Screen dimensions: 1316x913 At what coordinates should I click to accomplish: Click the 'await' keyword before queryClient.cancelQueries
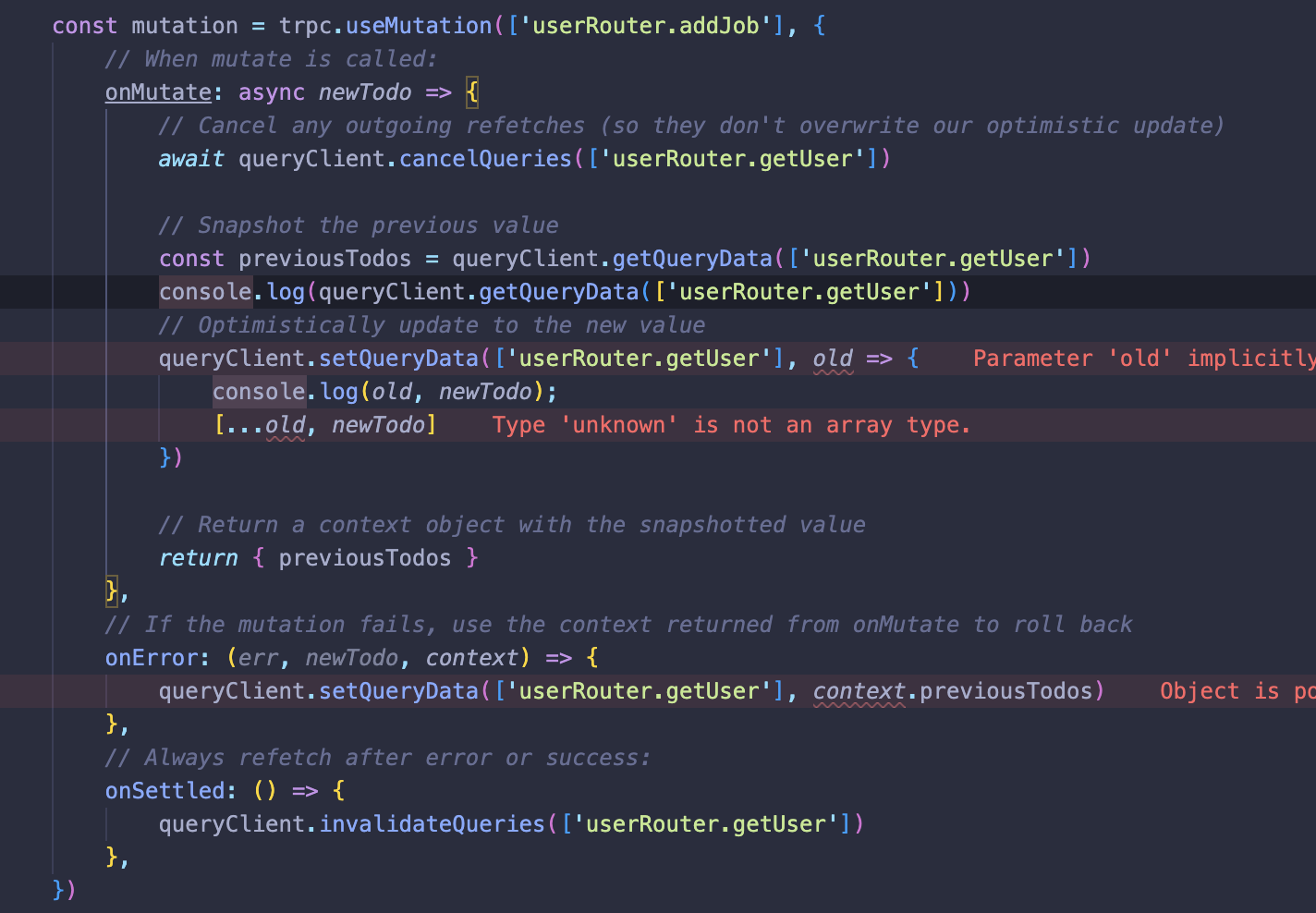tap(190, 158)
